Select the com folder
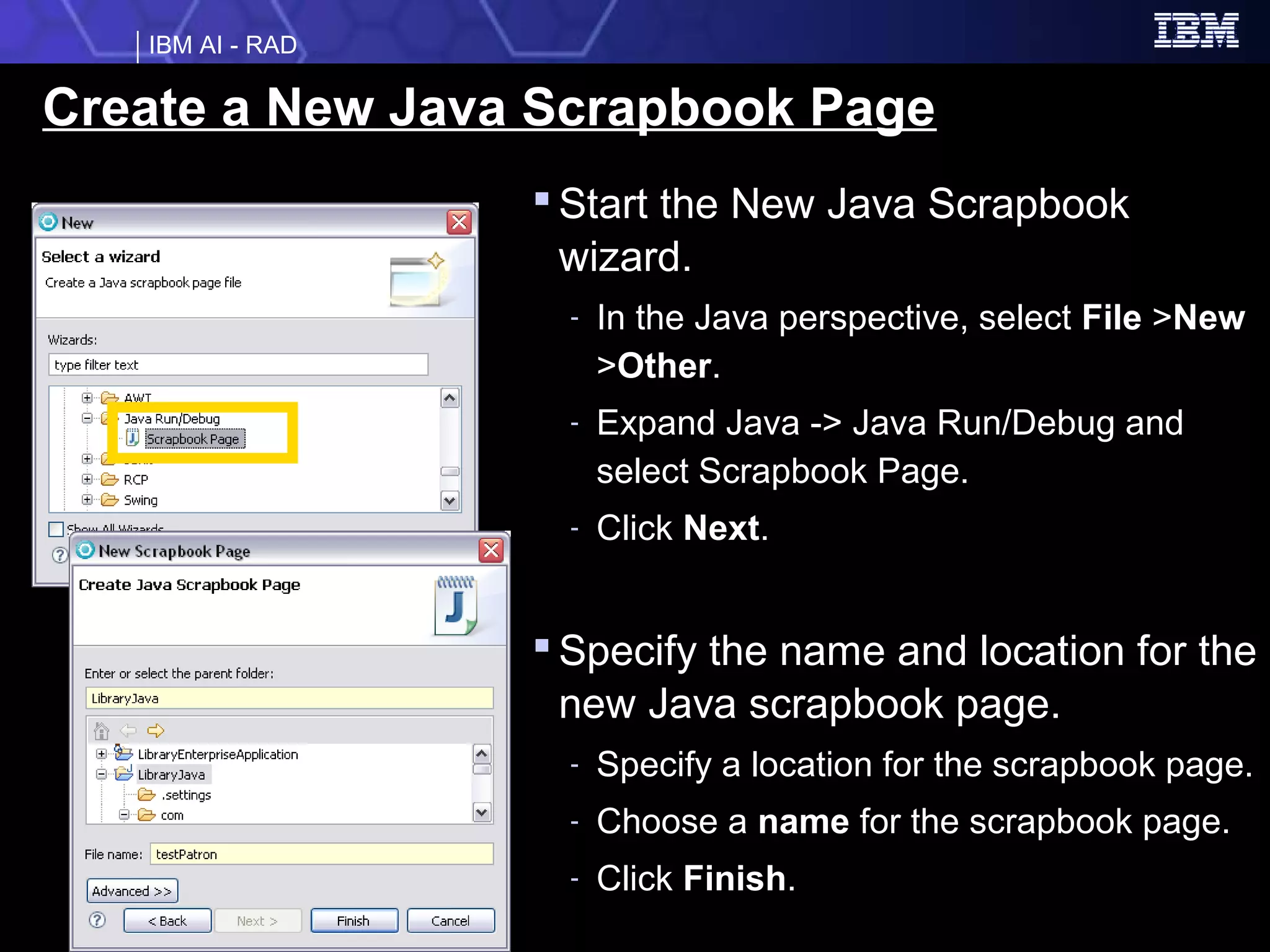 pyautogui.click(x=172, y=815)
